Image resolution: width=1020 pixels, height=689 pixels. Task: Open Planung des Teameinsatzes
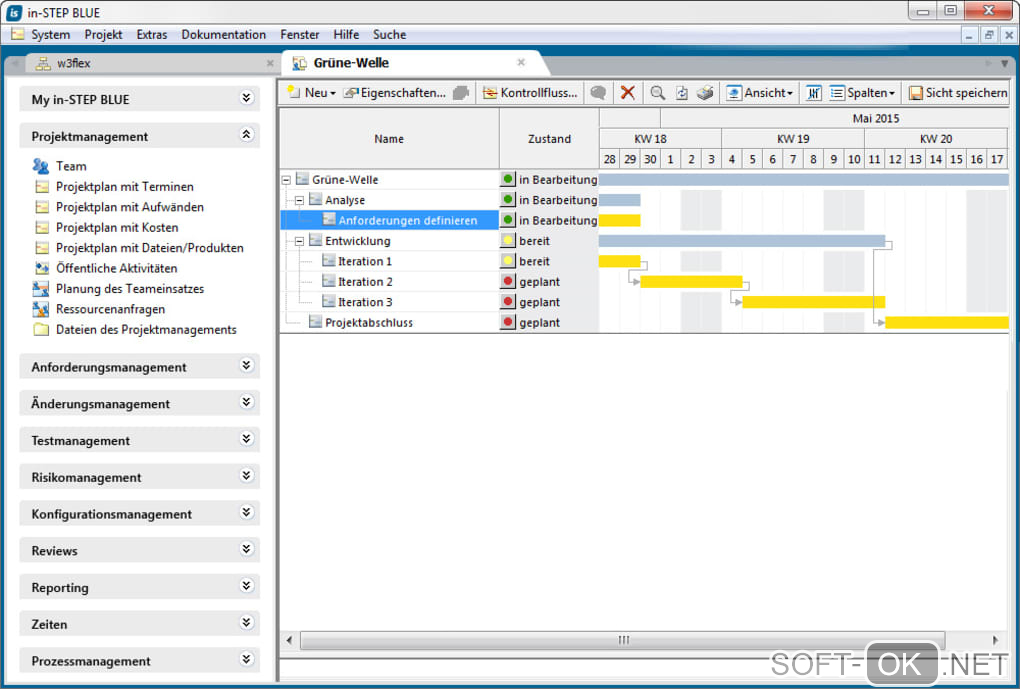click(x=129, y=289)
